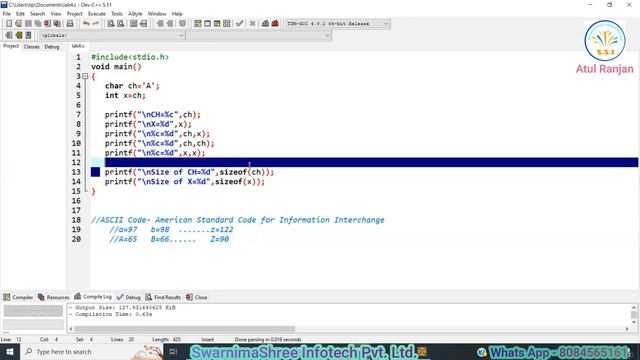Click the Save All toolbar icon
This screenshot has width=640, height=360.
pos(38,24)
